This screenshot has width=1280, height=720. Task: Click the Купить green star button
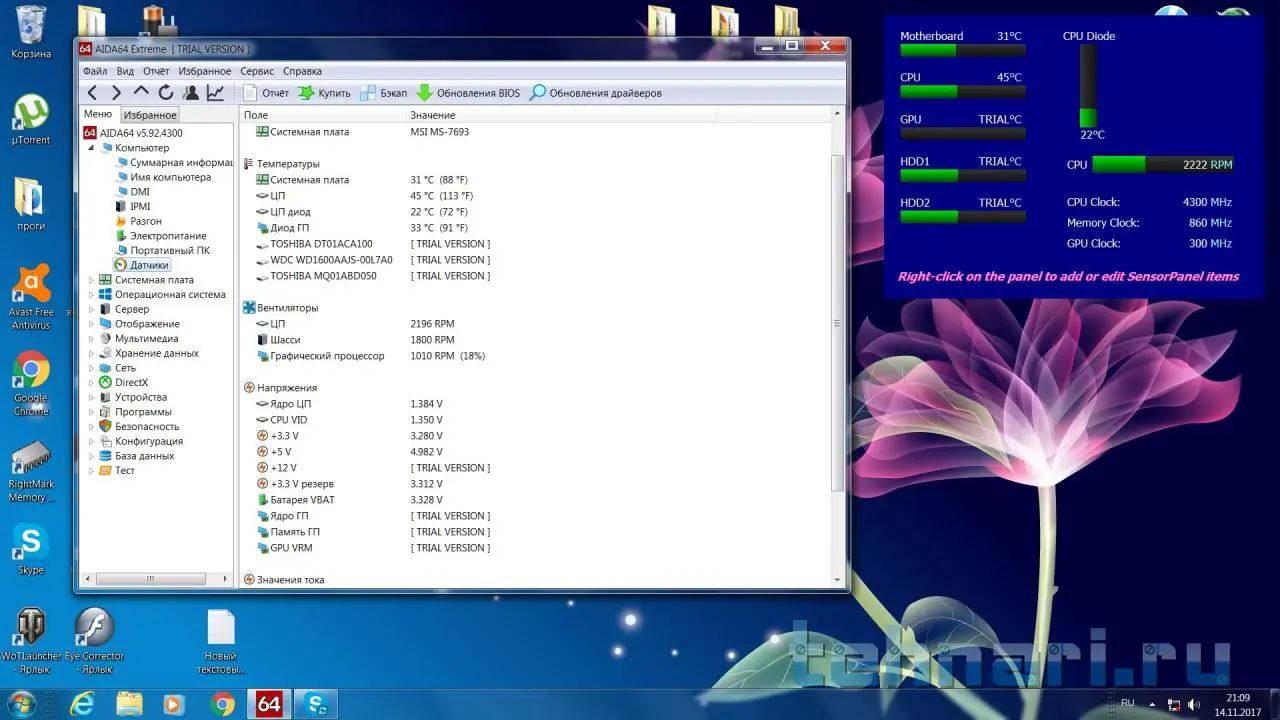(324, 93)
